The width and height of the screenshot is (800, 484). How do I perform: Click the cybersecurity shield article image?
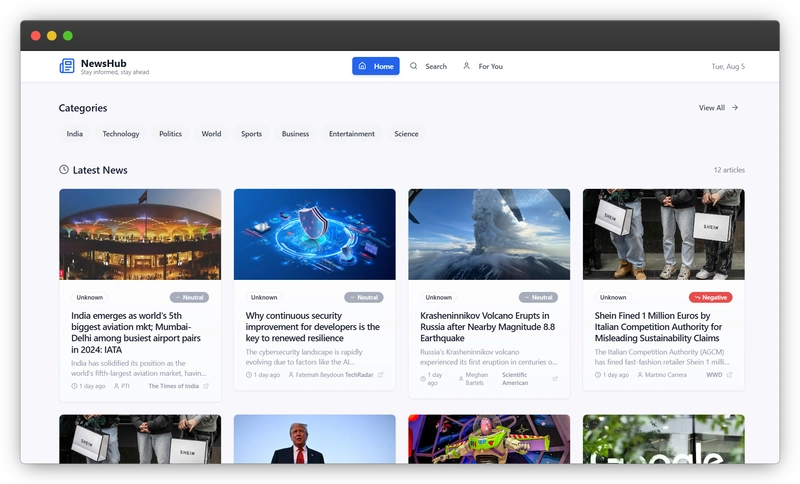click(314, 234)
